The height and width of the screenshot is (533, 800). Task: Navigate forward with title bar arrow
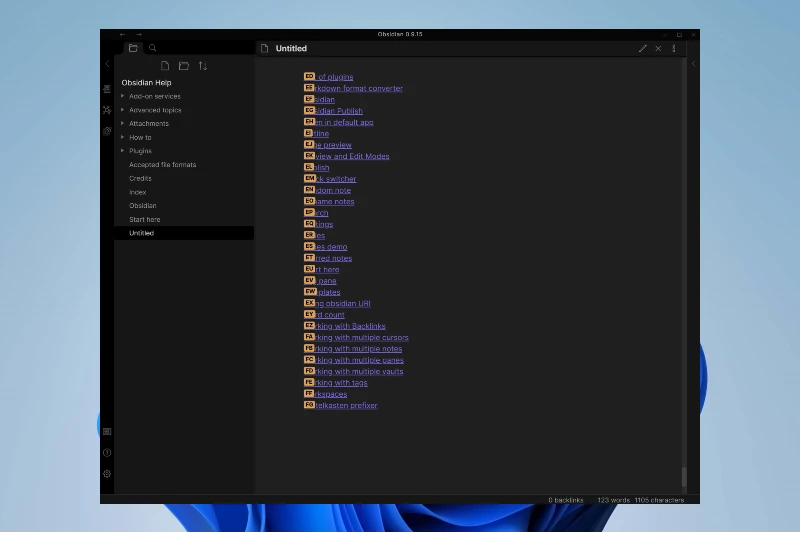pyautogui.click(x=139, y=34)
